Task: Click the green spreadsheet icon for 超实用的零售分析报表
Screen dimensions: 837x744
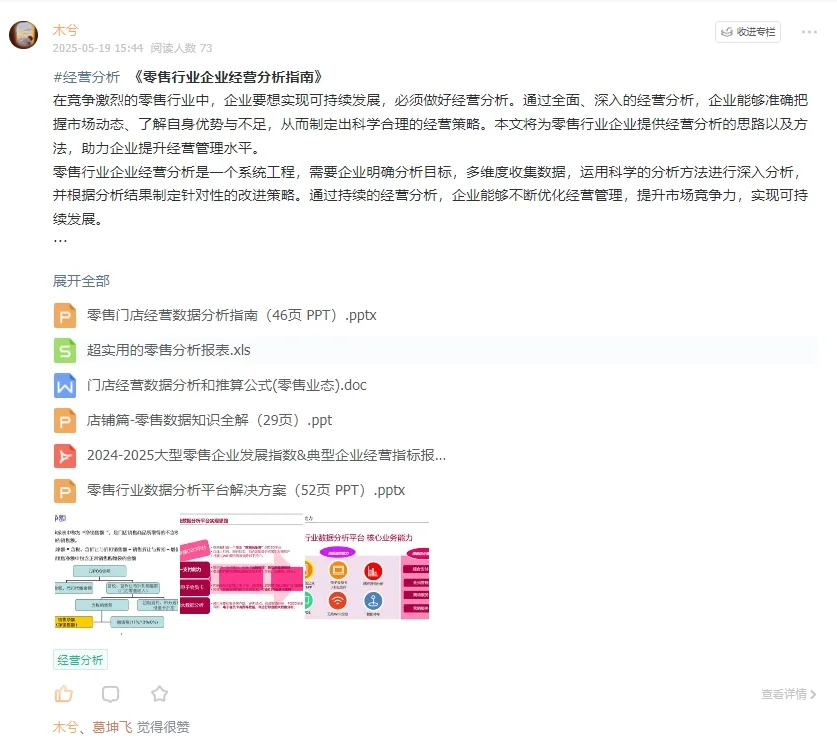Action: [65, 350]
